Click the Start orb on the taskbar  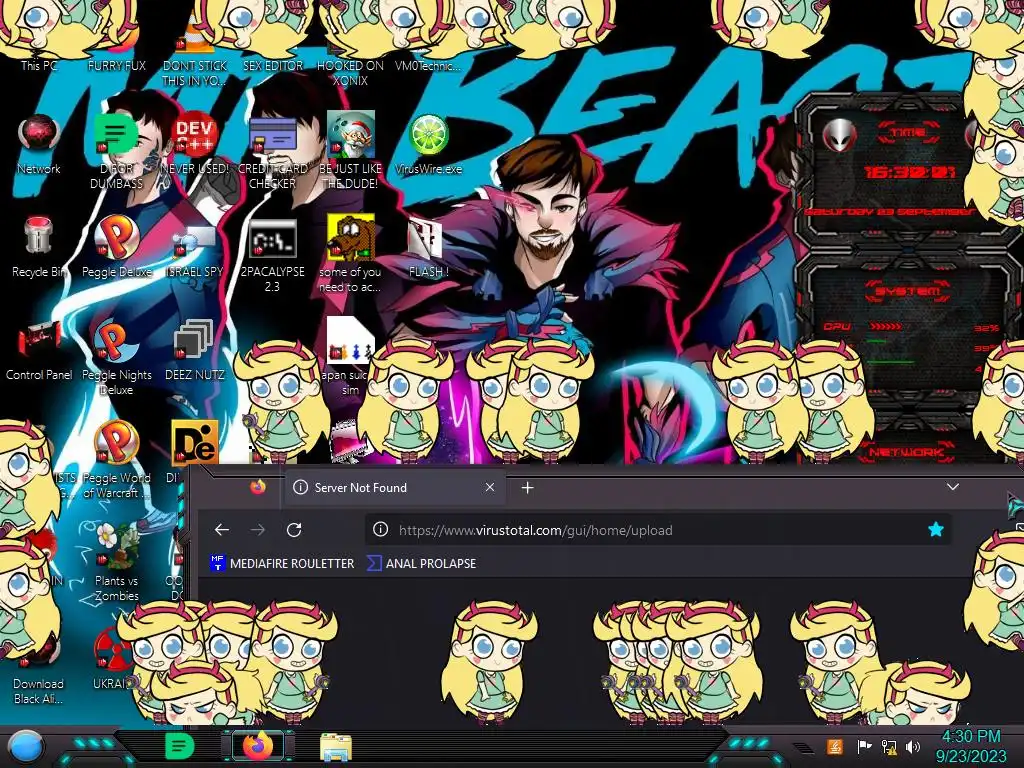tap(25, 746)
